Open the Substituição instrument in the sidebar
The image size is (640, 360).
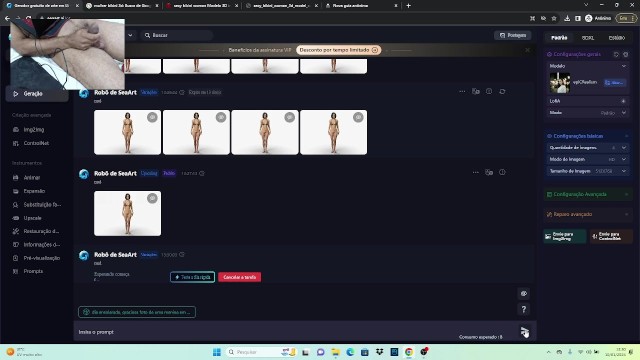pyautogui.click(x=37, y=204)
